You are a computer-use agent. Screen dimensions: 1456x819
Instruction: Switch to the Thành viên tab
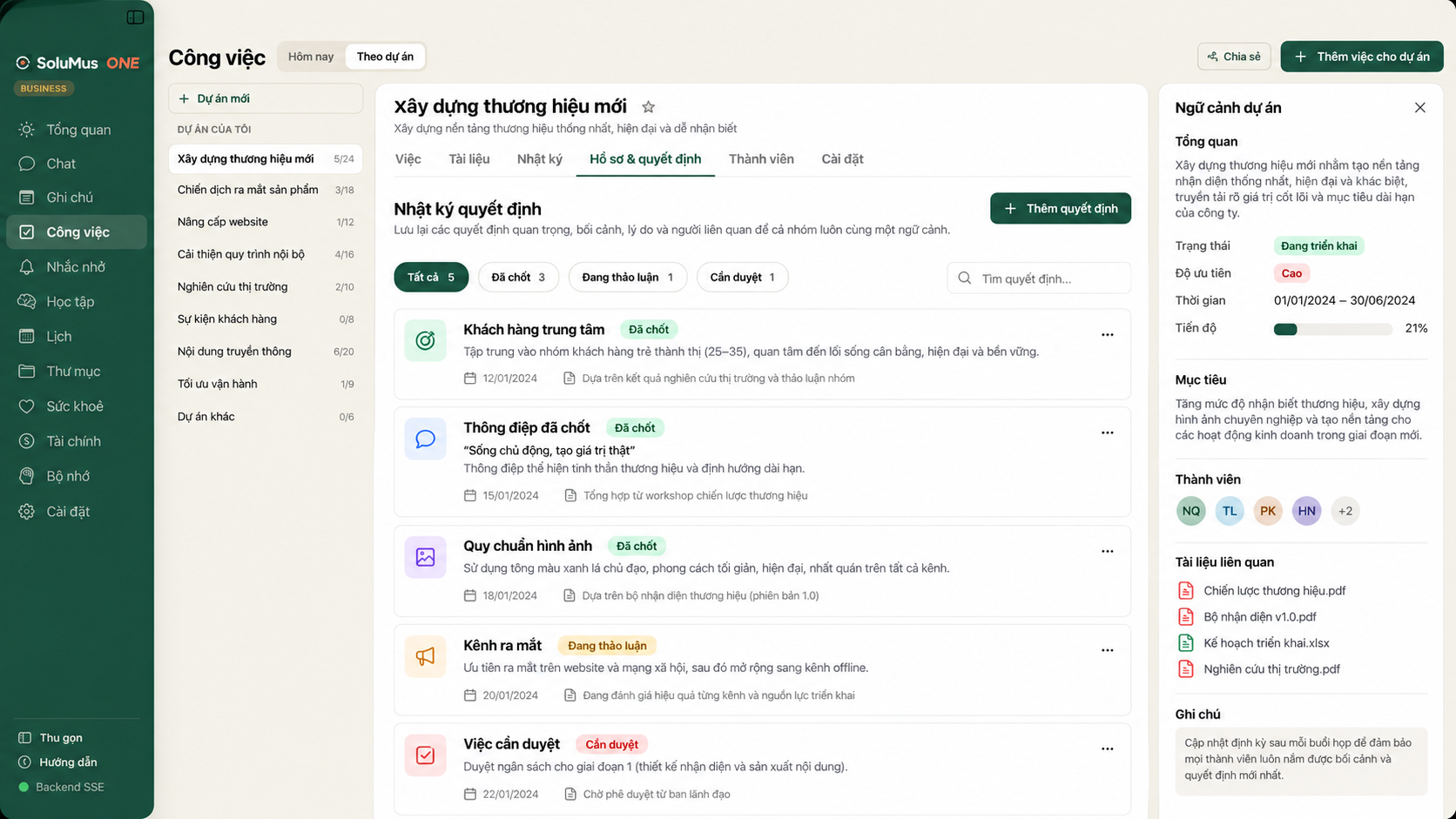pyautogui.click(x=761, y=158)
